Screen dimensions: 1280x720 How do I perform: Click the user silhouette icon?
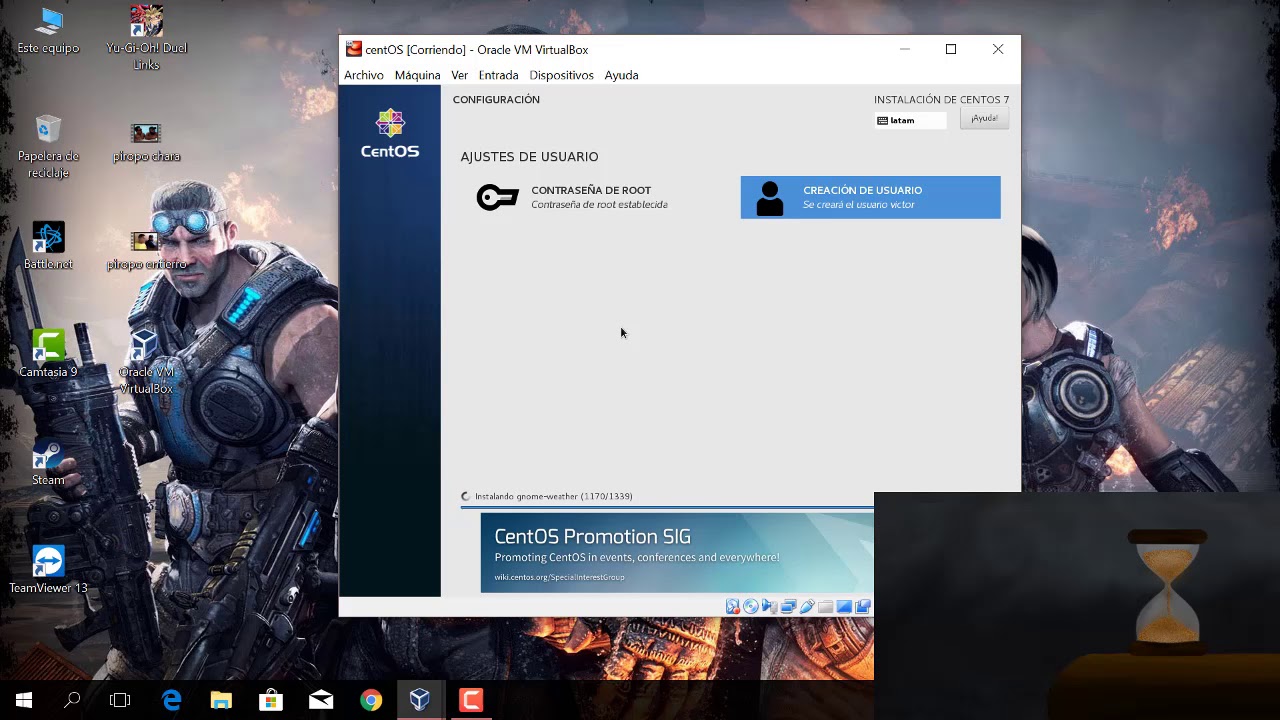(770, 198)
